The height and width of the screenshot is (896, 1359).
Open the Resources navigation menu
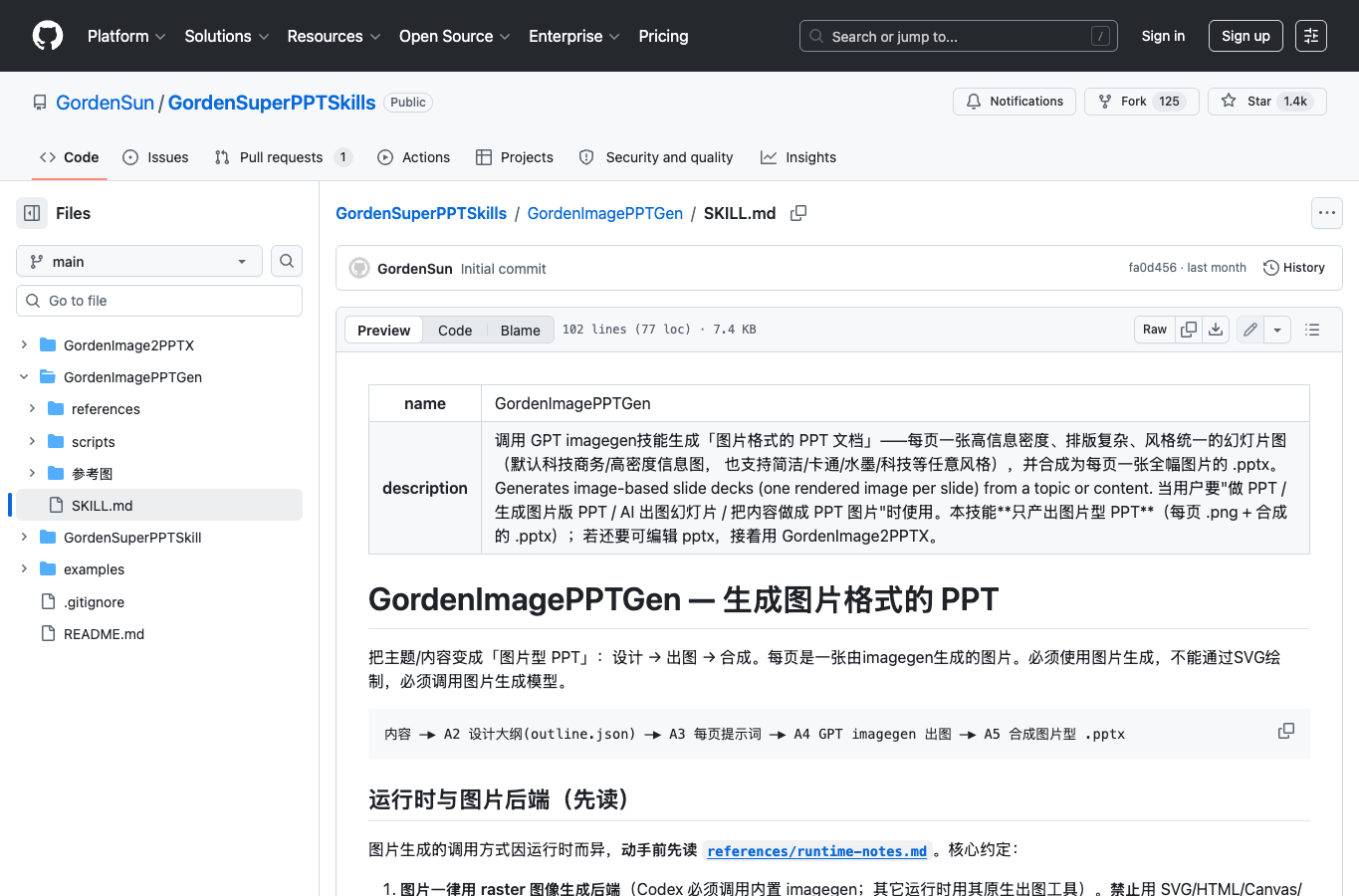pos(334,36)
